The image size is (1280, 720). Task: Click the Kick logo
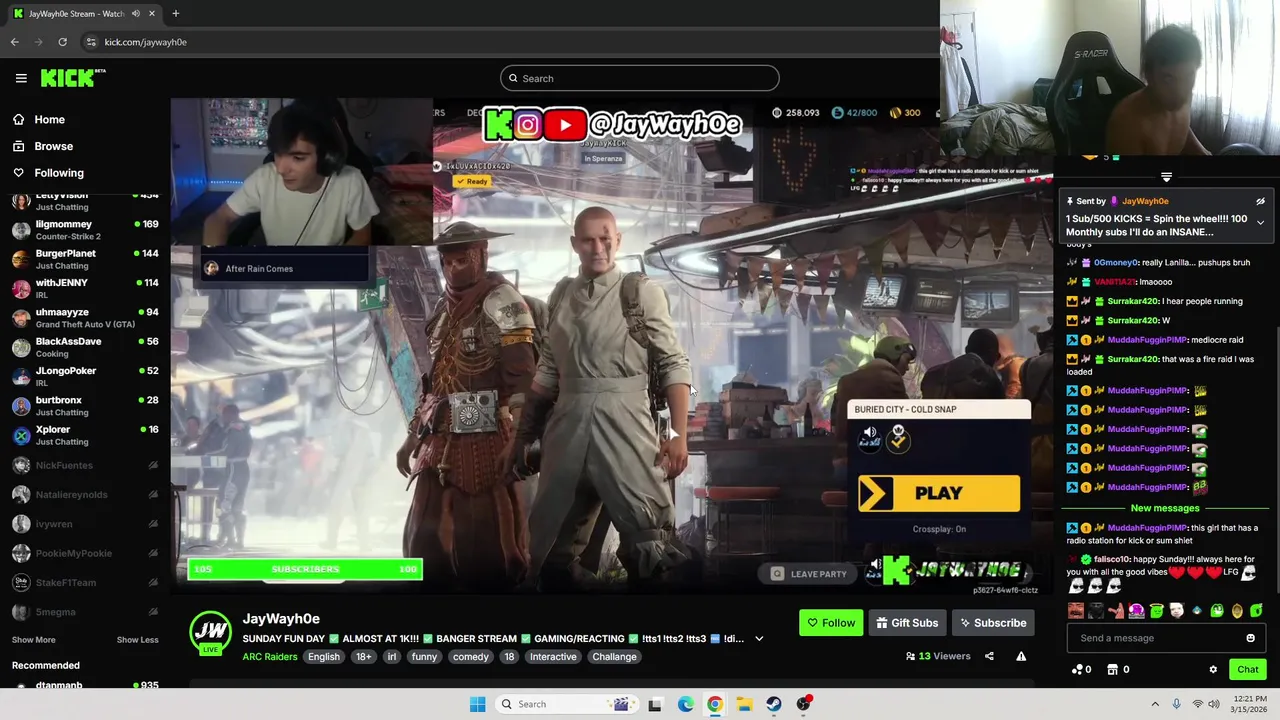point(72,78)
